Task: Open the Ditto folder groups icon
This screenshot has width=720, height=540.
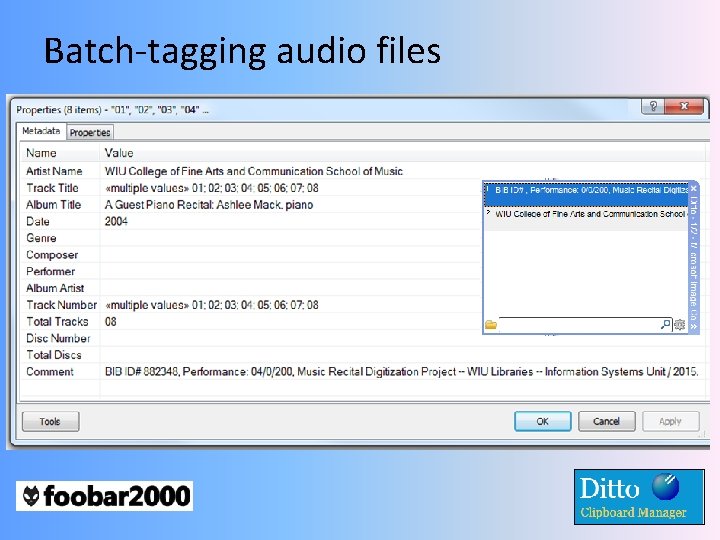Action: click(x=491, y=325)
